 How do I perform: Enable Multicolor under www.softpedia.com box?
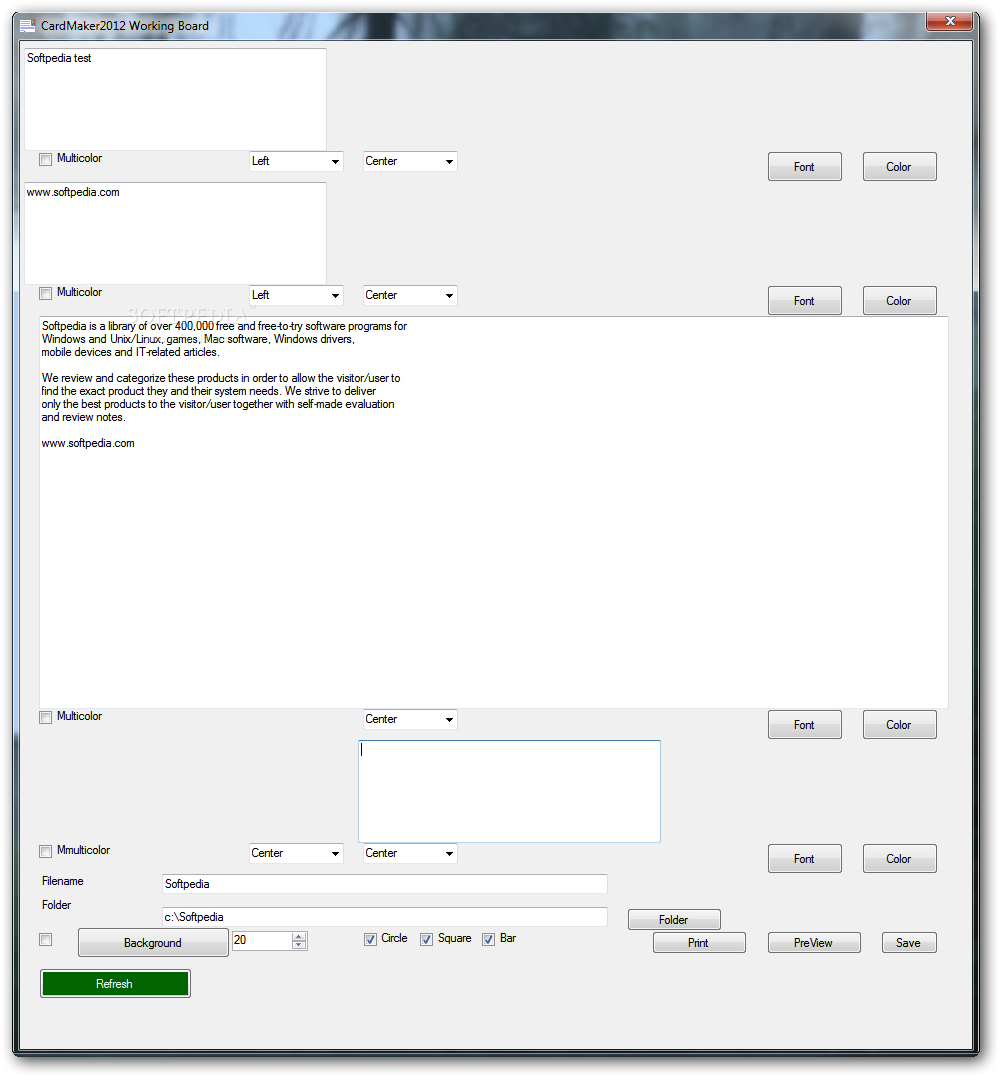(45, 293)
